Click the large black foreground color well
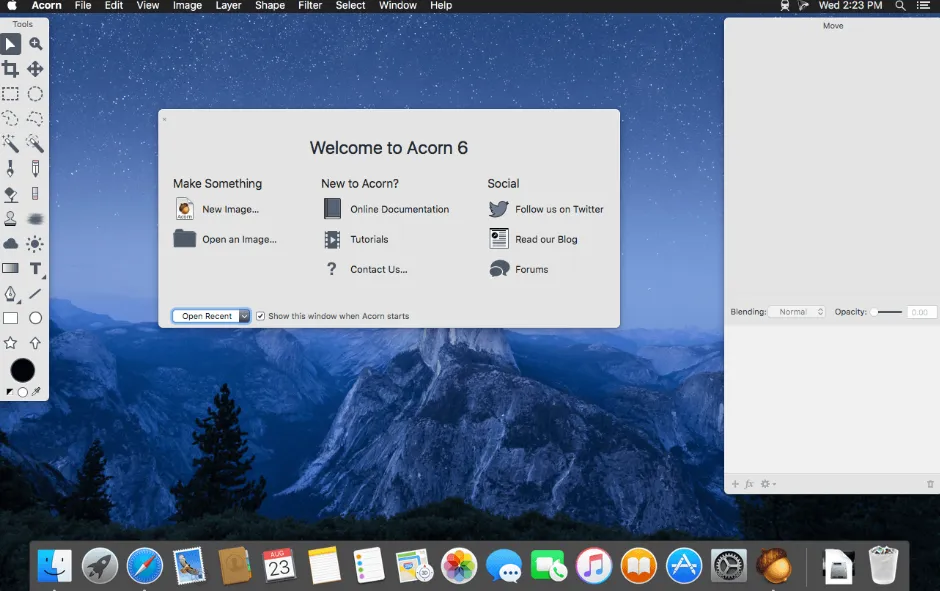The image size is (940, 591). [x=23, y=370]
